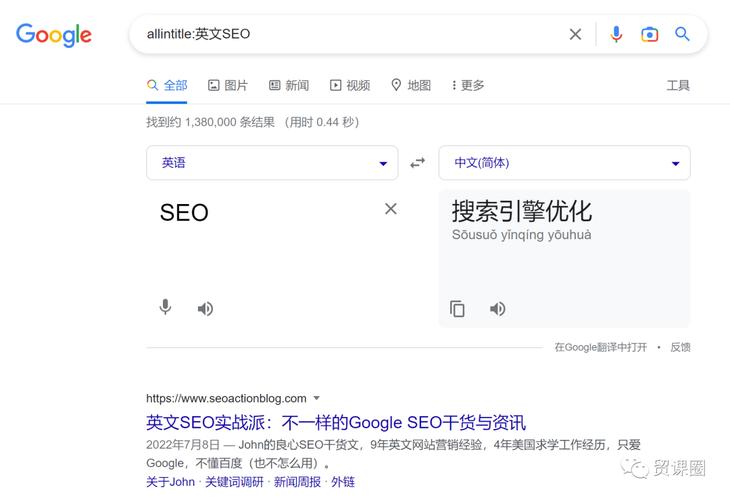Expand the arrow beside seoactionblog.com URL
This screenshot has width=730, height=500.
click(x=317, y=398)
